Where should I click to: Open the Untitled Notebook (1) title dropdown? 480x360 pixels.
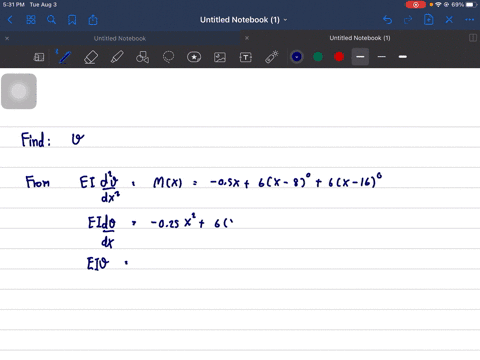click(x=243, y=20)
